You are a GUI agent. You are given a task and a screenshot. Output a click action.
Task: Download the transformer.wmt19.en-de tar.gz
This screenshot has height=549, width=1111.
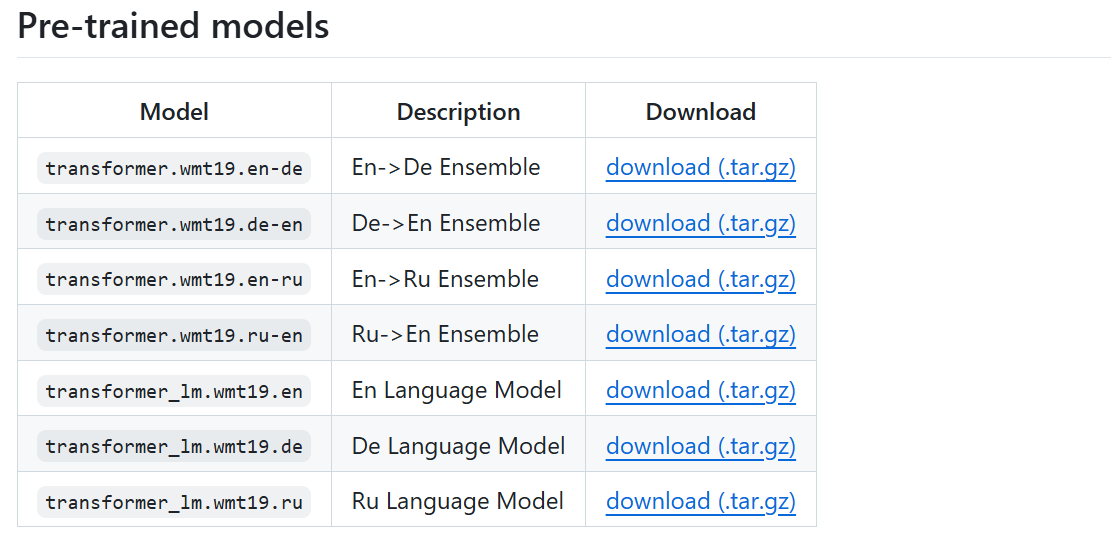701,168
